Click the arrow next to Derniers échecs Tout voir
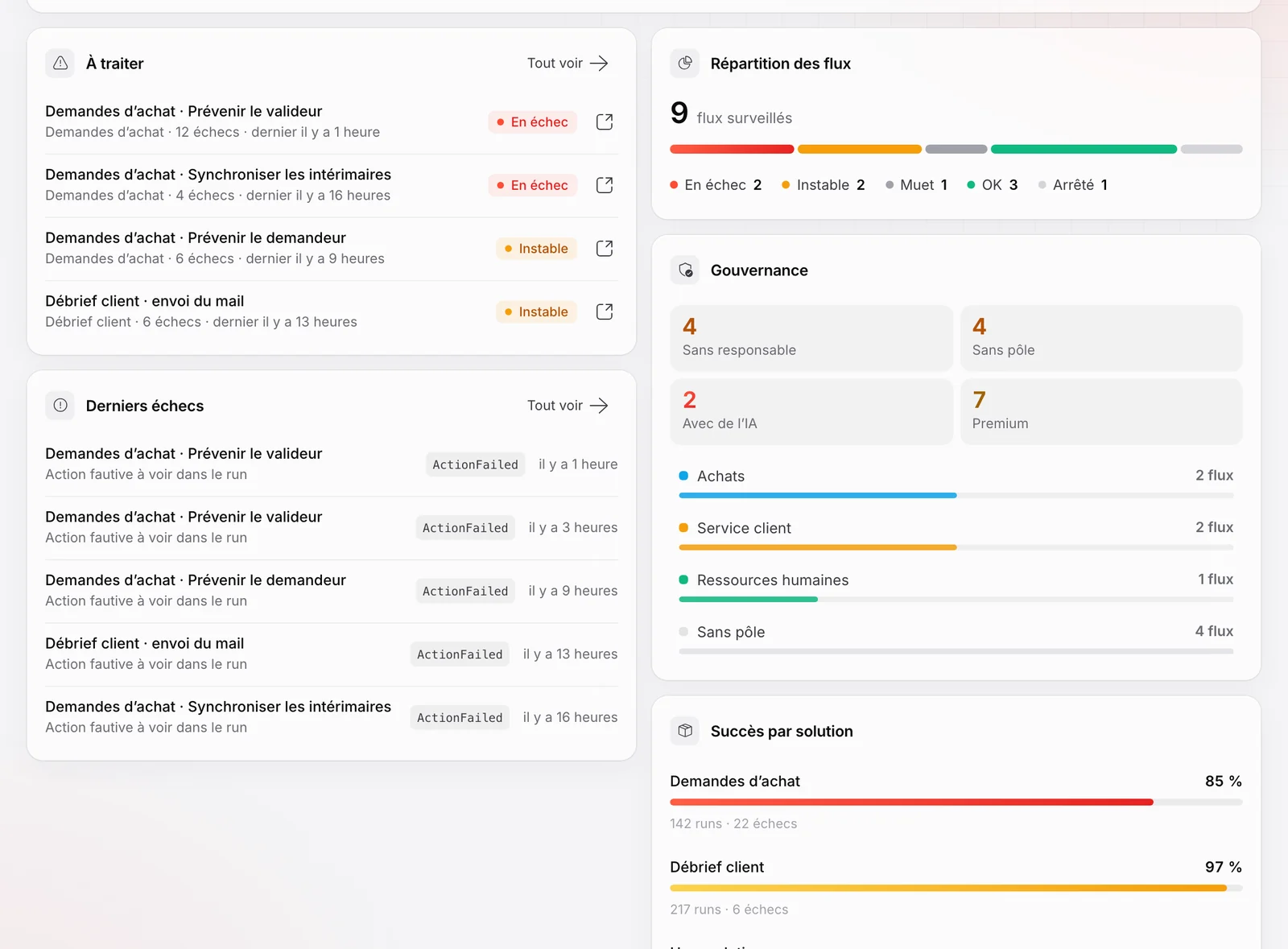 point(599,406)
